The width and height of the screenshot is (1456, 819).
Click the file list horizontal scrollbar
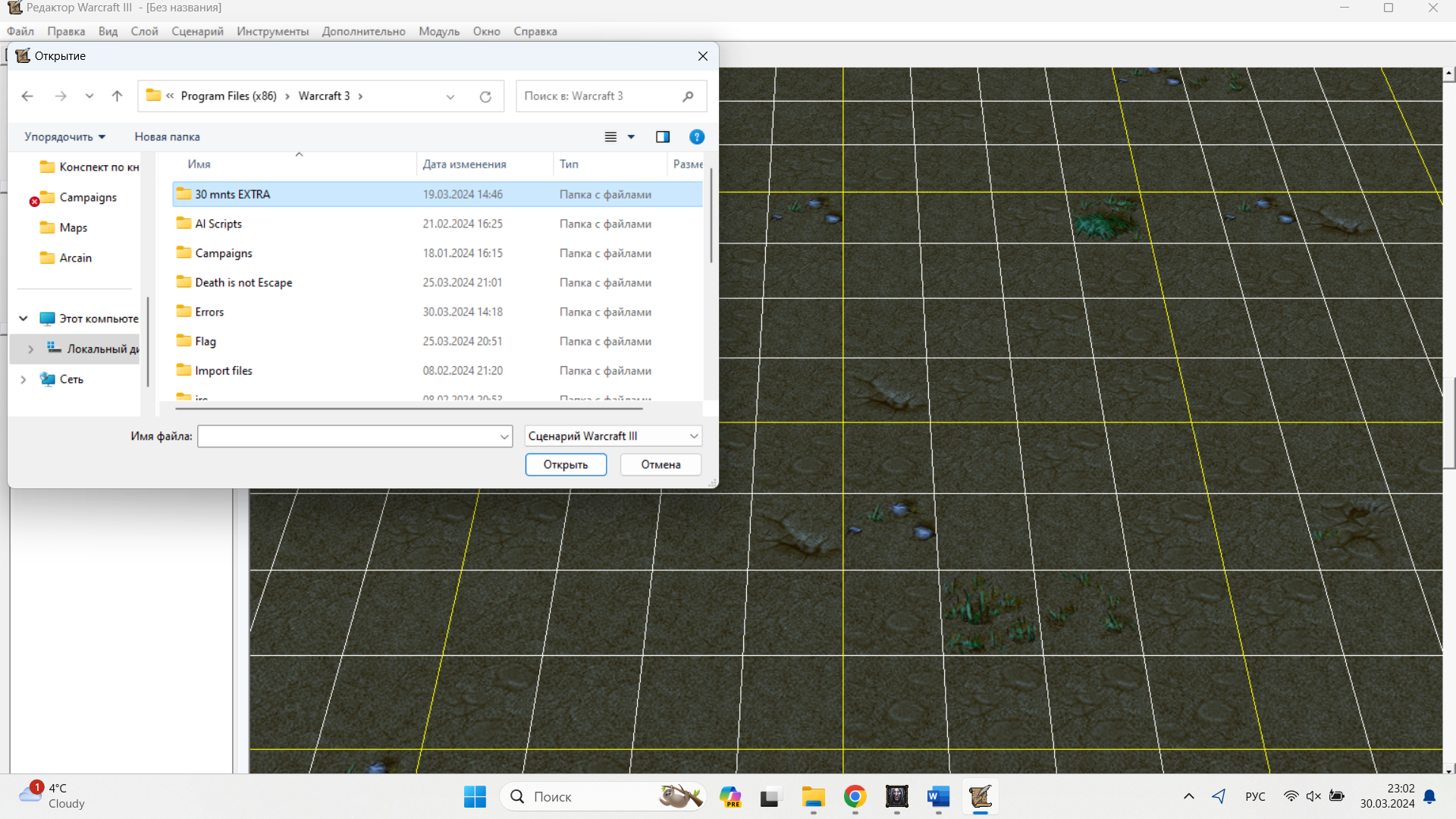pos(409,408)
